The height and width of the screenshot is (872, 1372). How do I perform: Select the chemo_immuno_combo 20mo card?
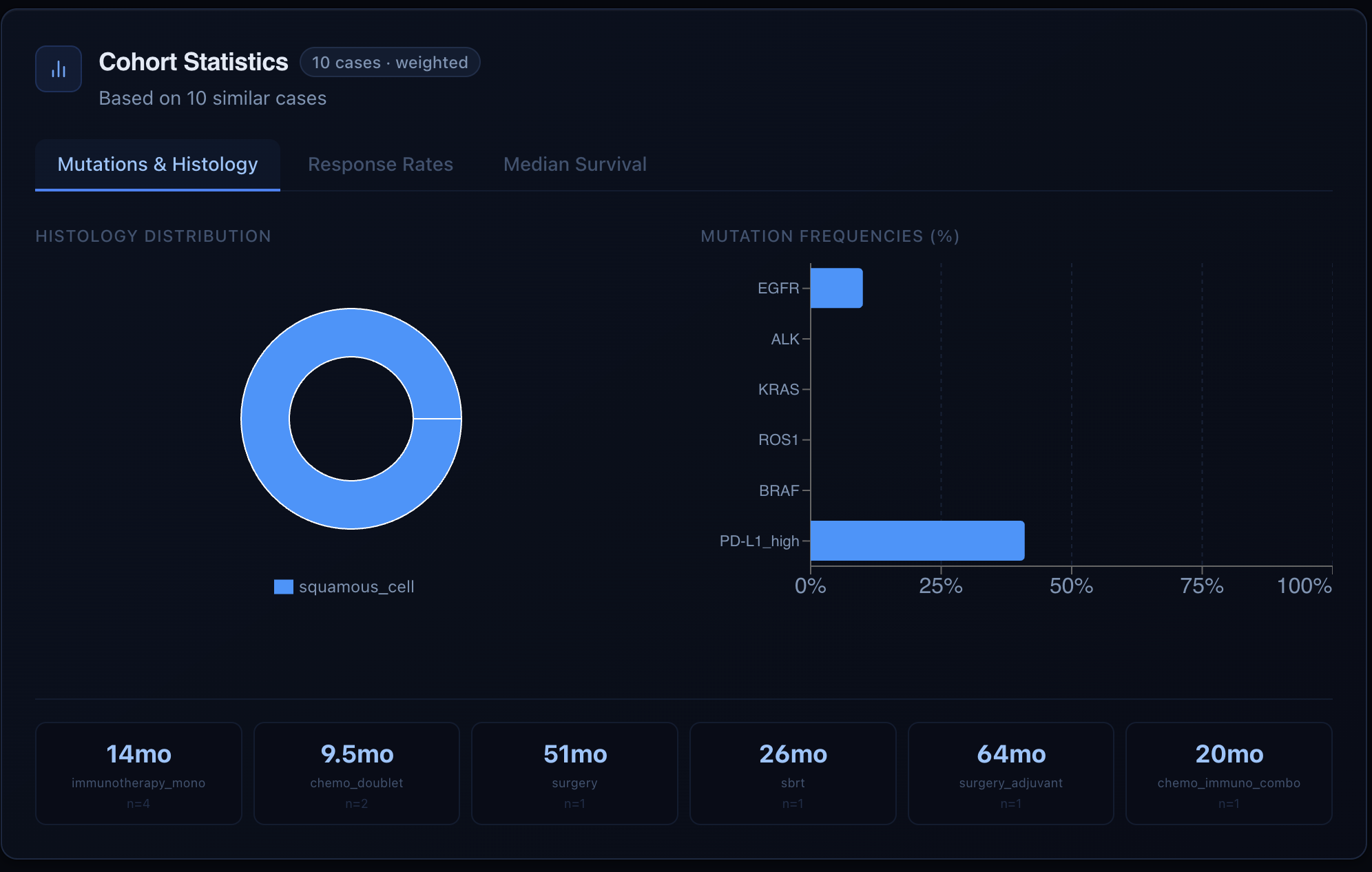1229,773
